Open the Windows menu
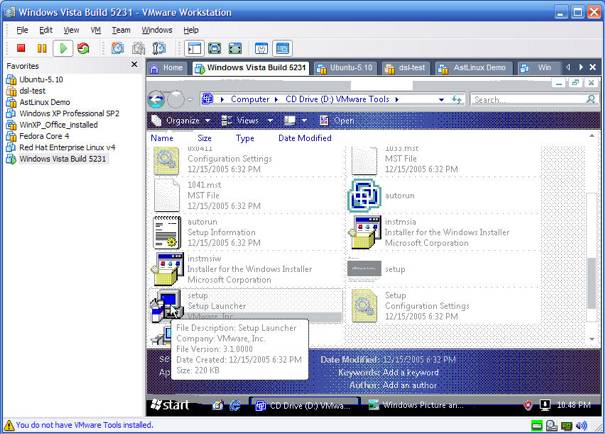 coord(157,30)
